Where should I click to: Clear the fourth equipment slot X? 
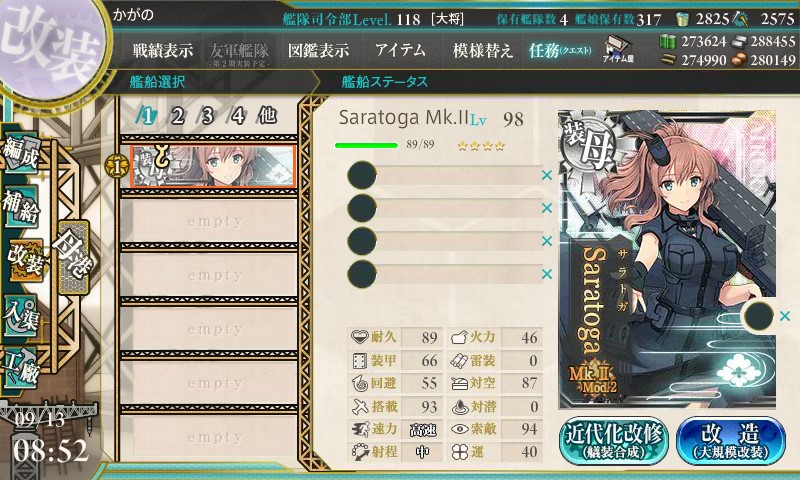(x=547, y=274)
